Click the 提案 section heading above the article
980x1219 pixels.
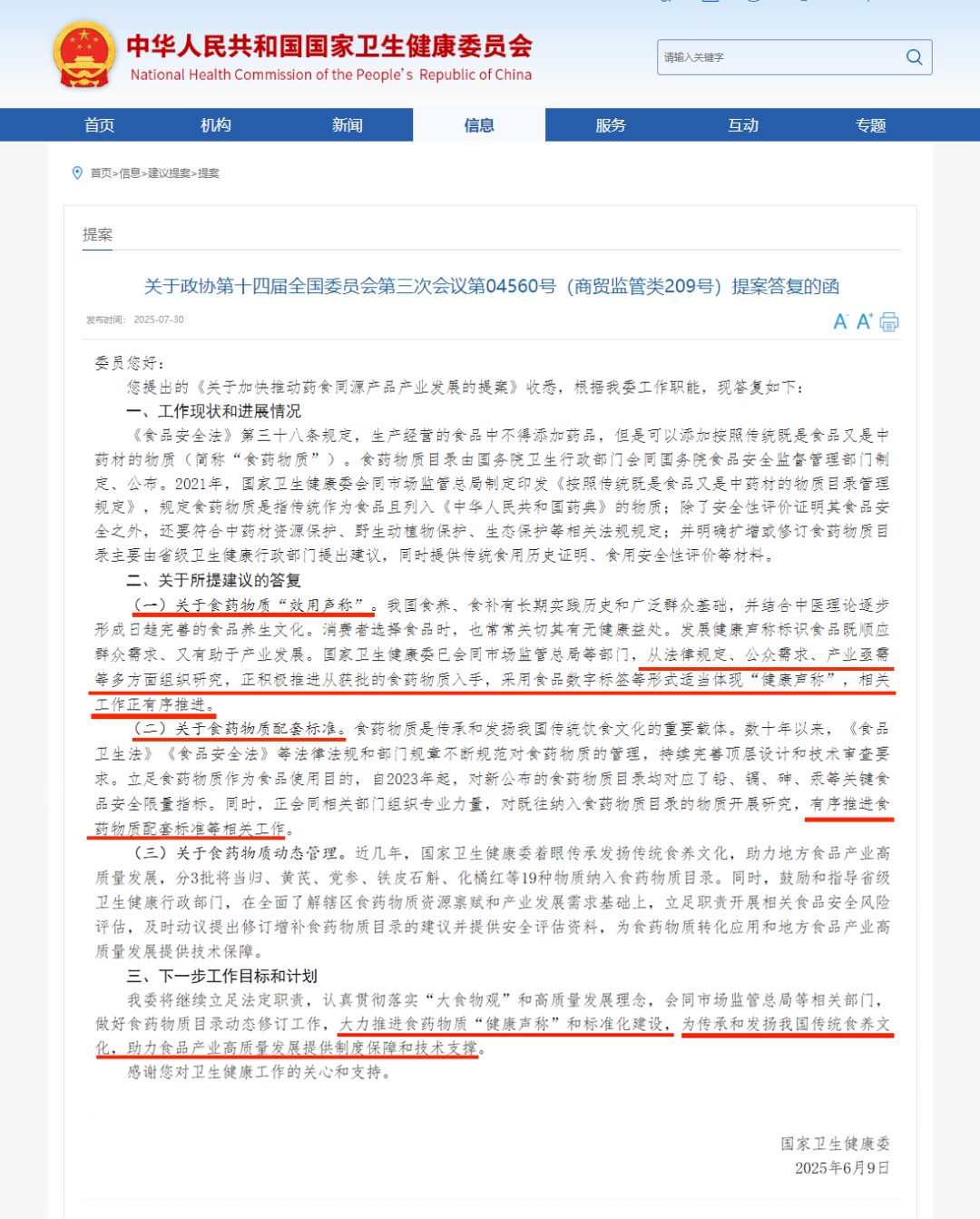(98, 235)
